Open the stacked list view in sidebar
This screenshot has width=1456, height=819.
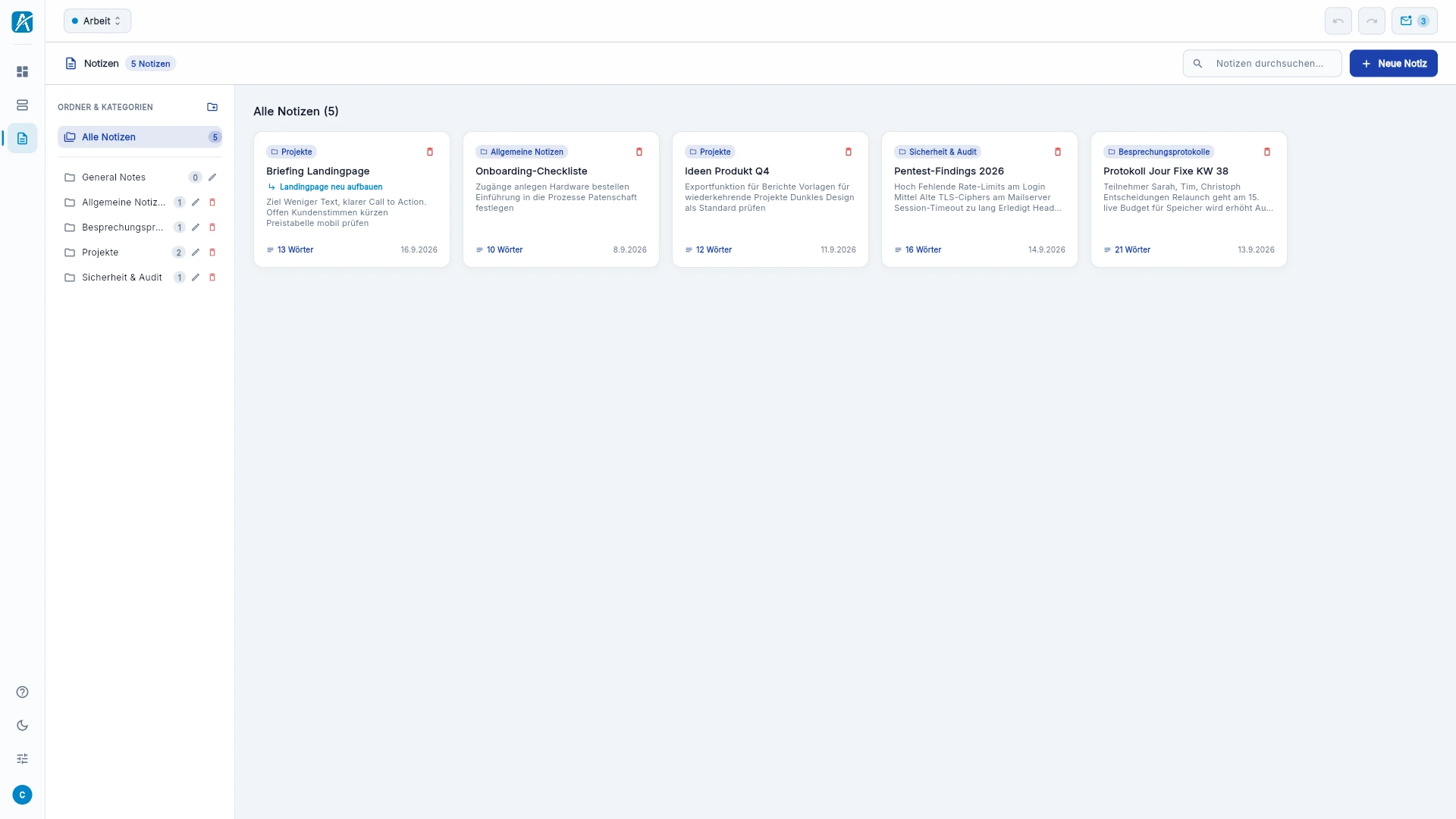coord(22,105)
